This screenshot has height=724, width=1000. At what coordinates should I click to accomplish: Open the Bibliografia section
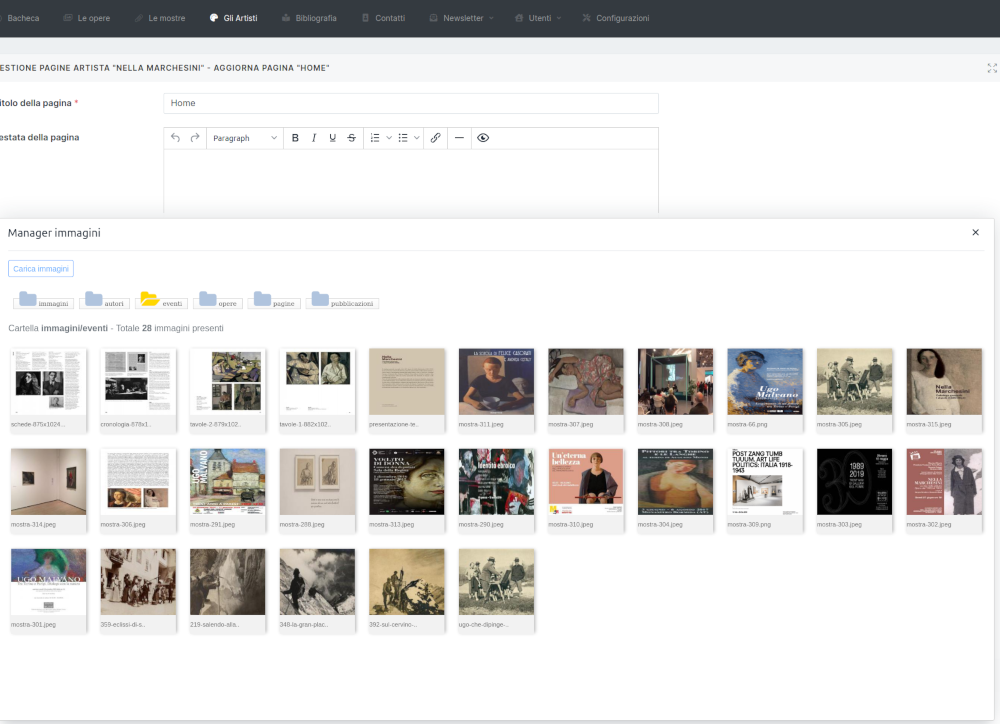point(309,18)
